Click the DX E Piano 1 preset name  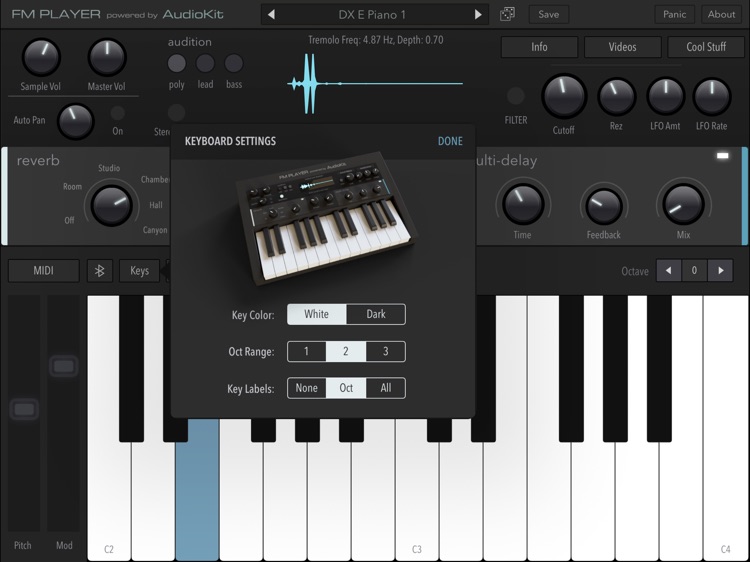372,15
